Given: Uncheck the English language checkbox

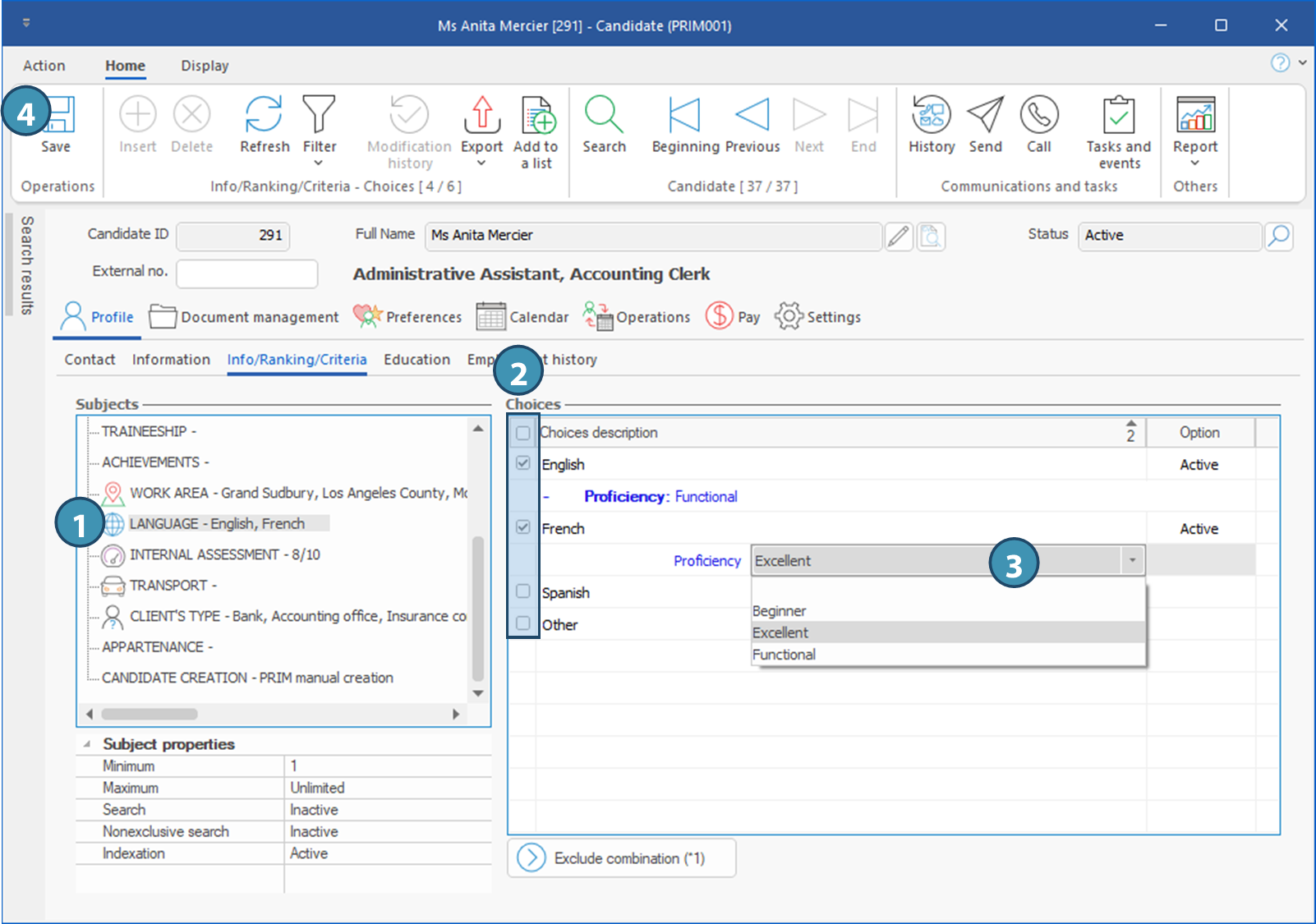Looking at the screenshot, I should [x=523, y=463].
